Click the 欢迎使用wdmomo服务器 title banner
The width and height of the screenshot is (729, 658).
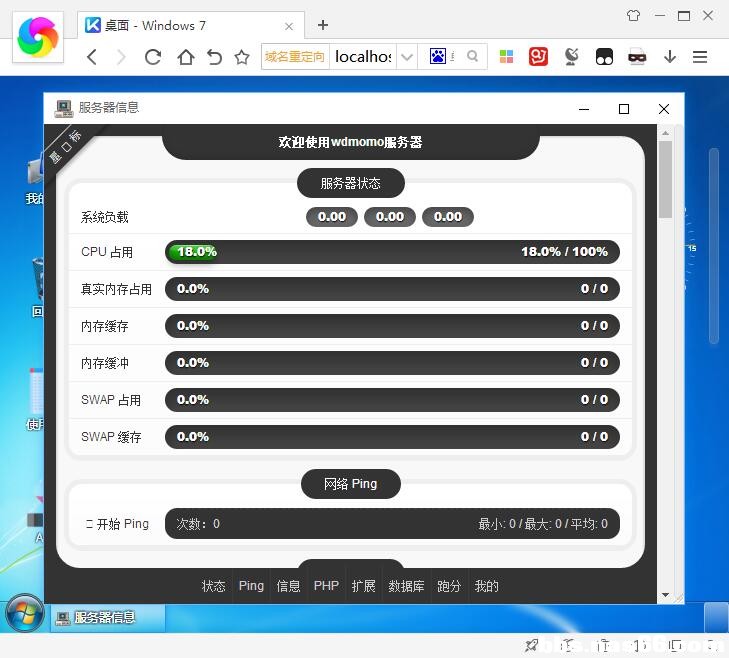point(351,142)
